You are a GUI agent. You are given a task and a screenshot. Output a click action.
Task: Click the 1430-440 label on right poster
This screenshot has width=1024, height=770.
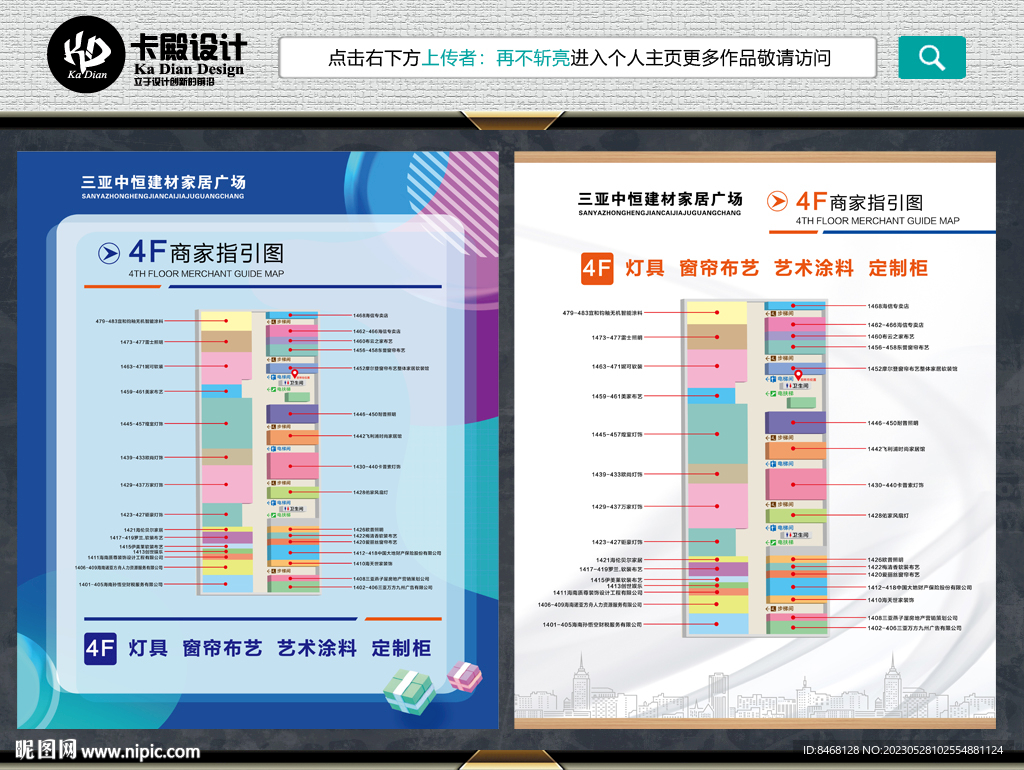click(895, 485)
